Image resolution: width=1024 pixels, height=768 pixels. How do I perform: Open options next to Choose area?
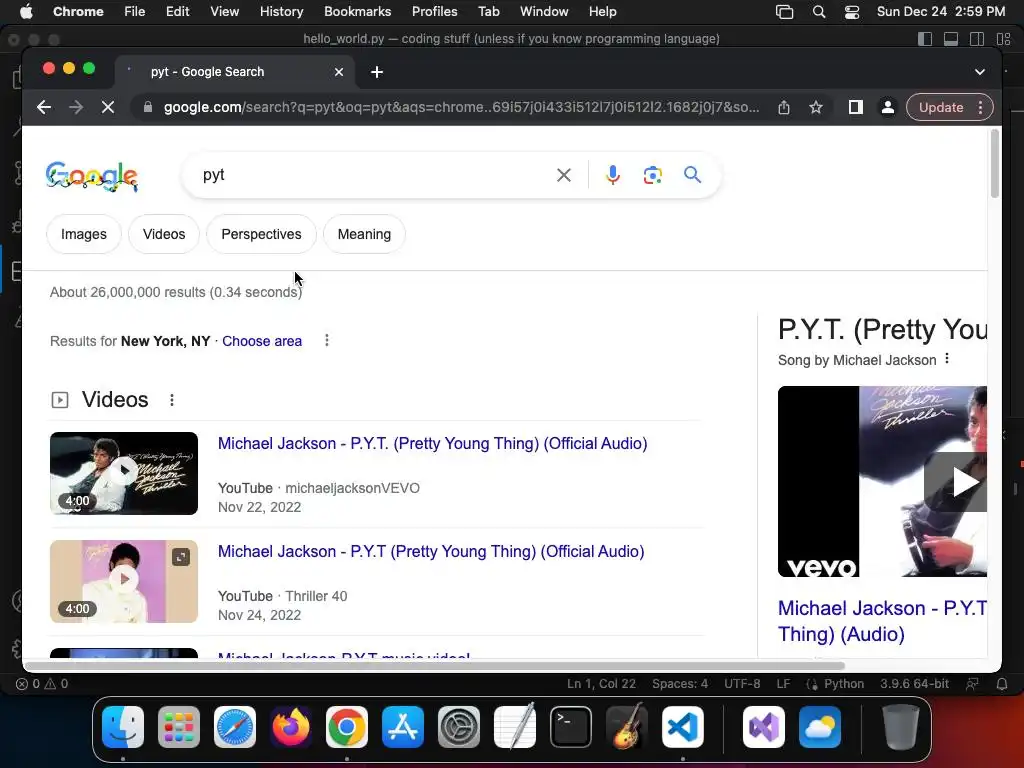[x=327, y=340]
